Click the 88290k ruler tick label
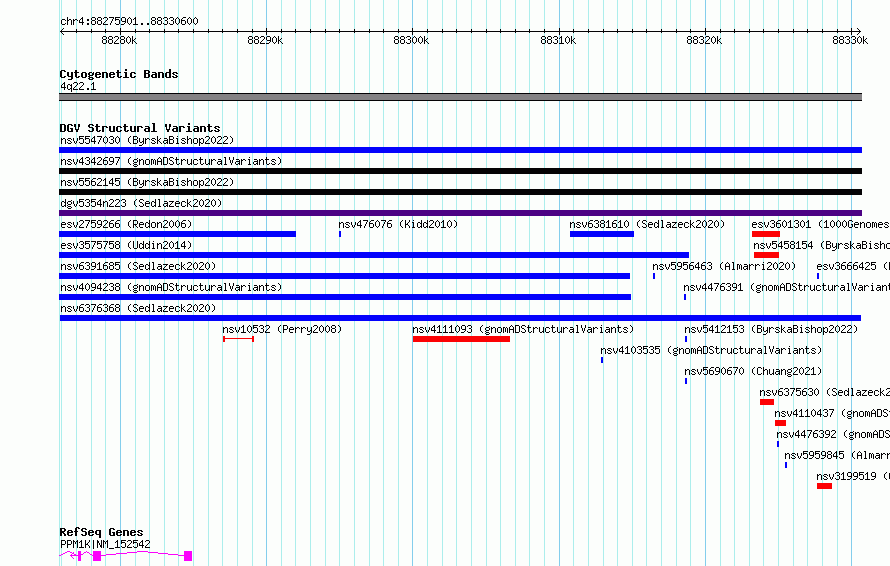The image size is (890, 566). coord(265,40)
